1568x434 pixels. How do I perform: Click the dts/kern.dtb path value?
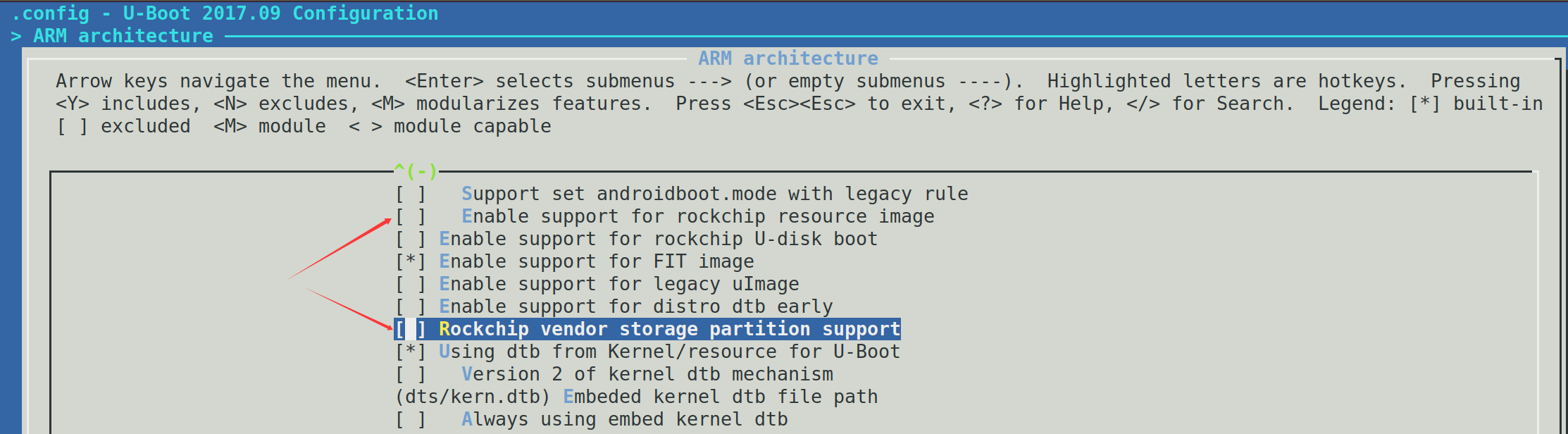click(x=473, y=396)
